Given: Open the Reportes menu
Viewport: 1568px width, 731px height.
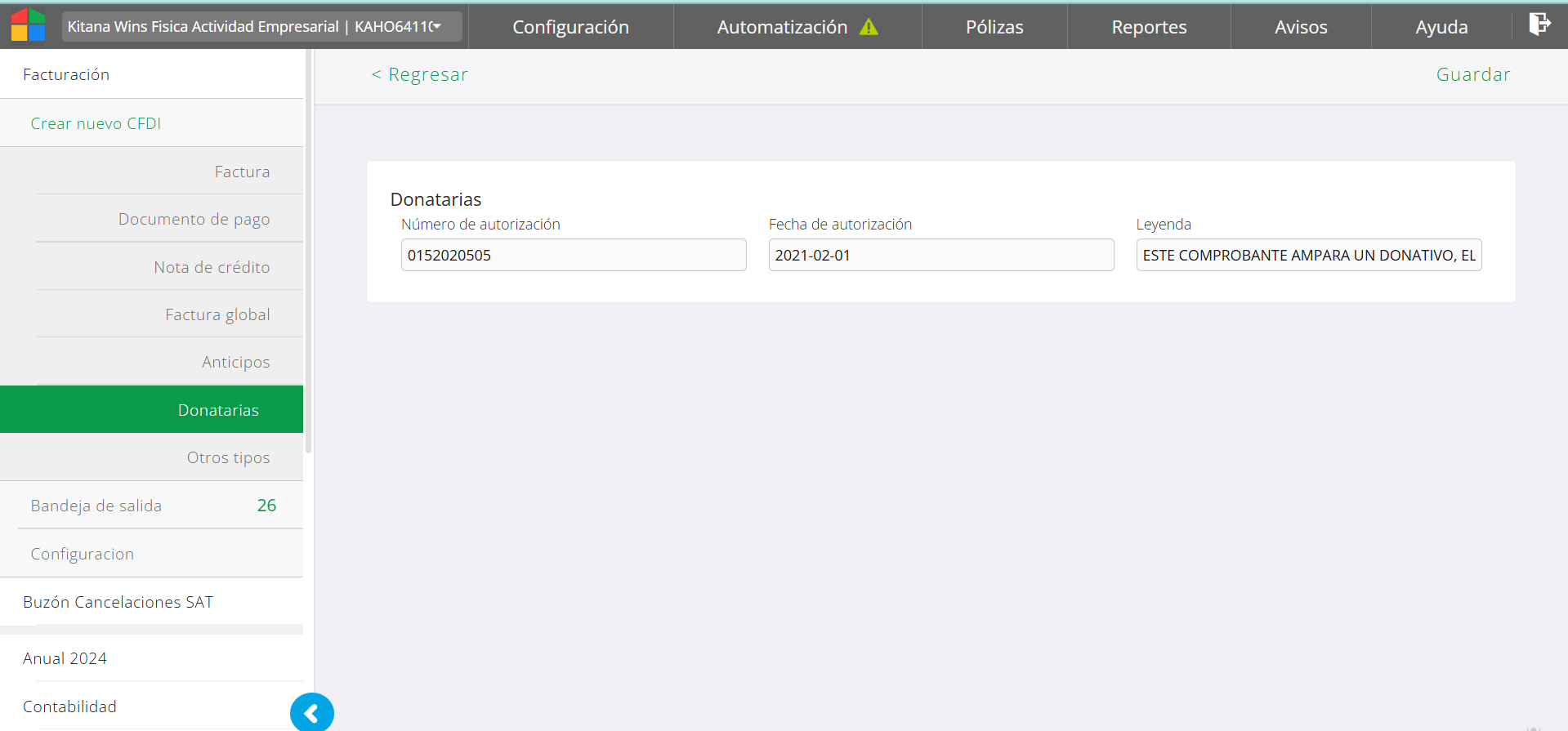Looking at the screenshot, I should pyautogui.click(x=1148, y=27).
